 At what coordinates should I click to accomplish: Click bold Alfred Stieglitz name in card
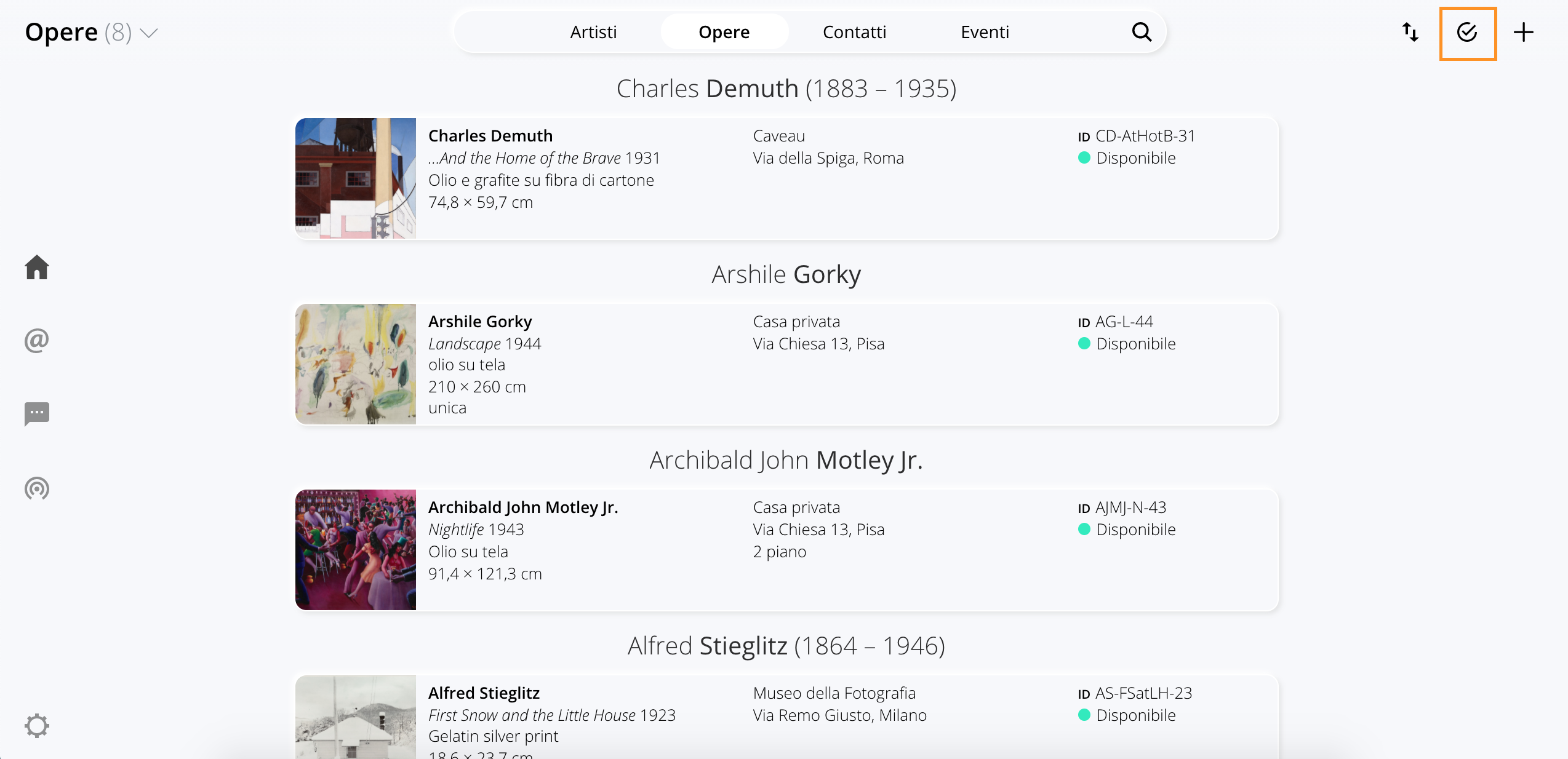coord(484,693)
